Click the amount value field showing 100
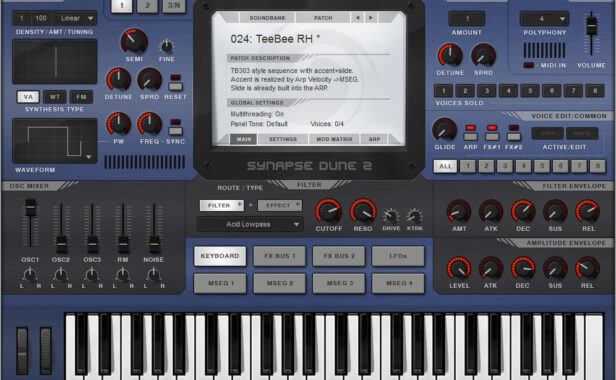The height and width of the screenshot is (380, 616). (41, 18)
